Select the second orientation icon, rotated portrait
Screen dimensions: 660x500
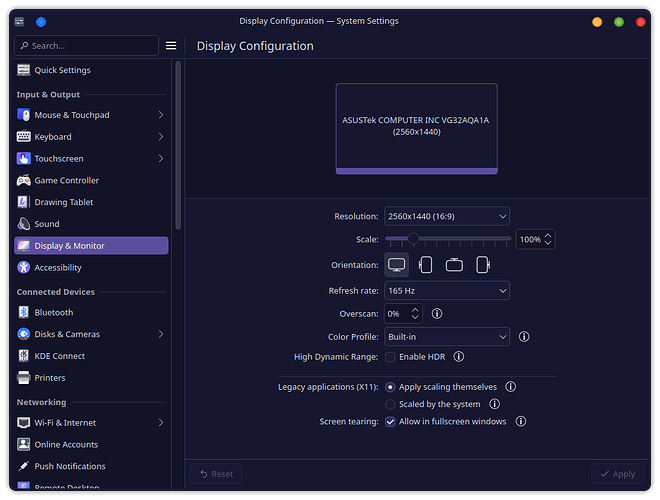coord(426,265)
